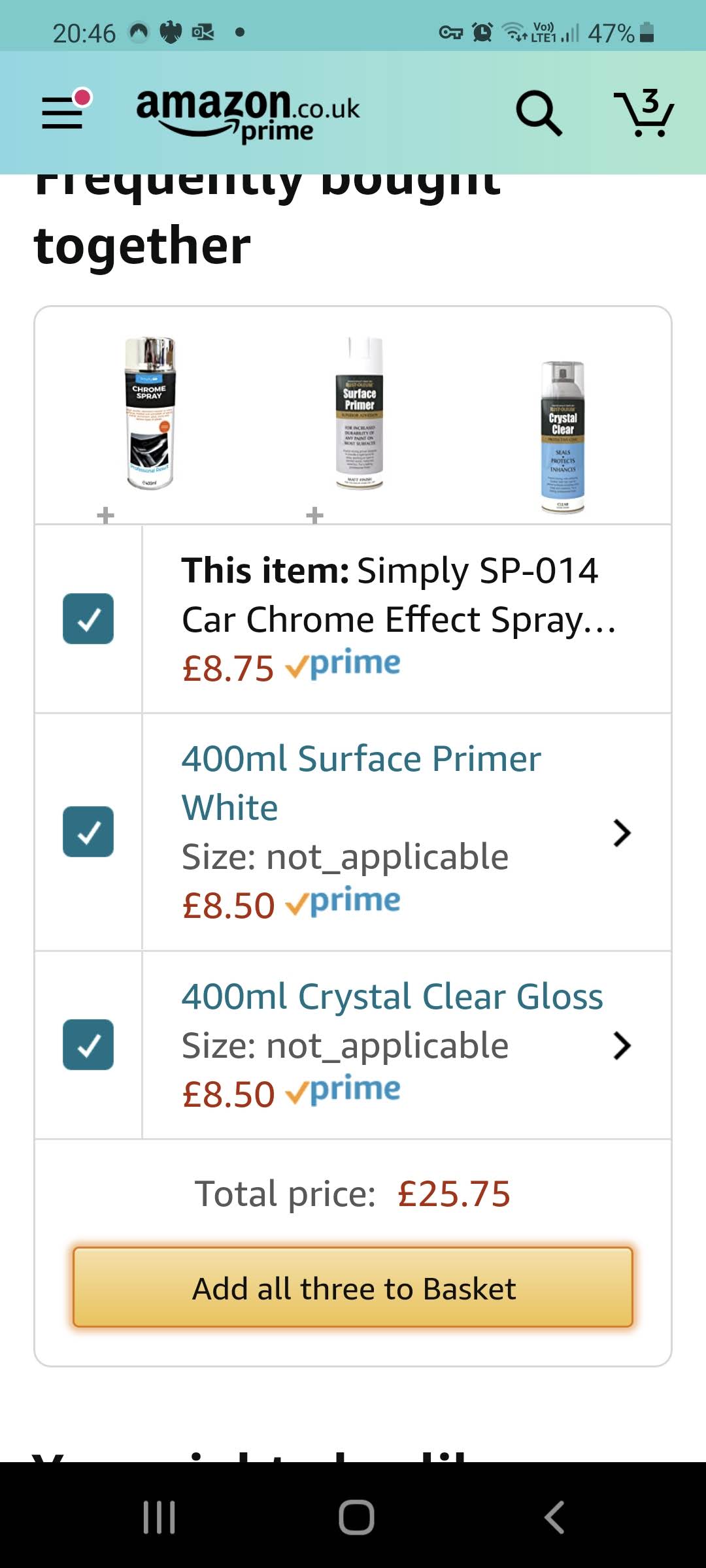Tap the Simply SP-014 Car Chrome title

(399, 595)
